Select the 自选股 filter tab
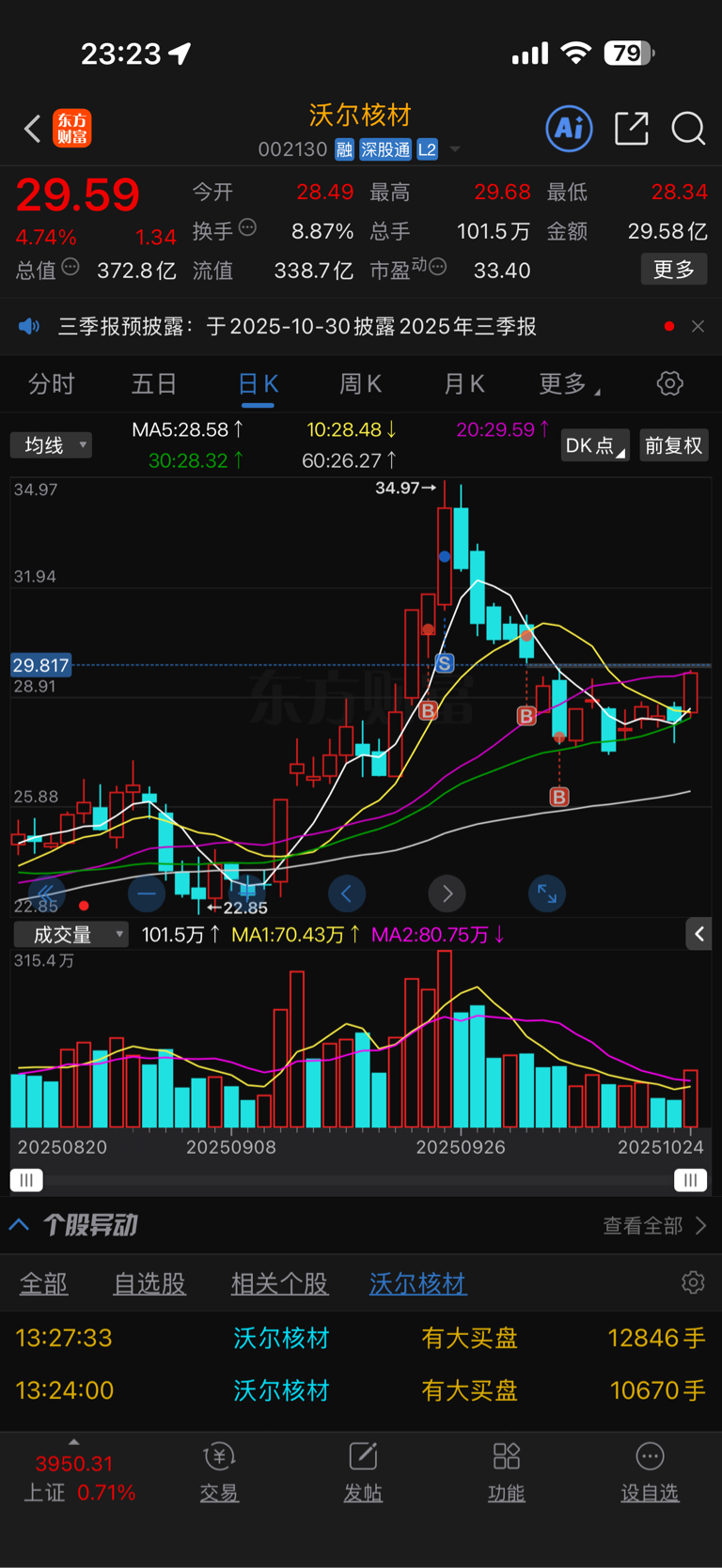The height and width of the screenshot is (1568, 722). [149, 1283]
